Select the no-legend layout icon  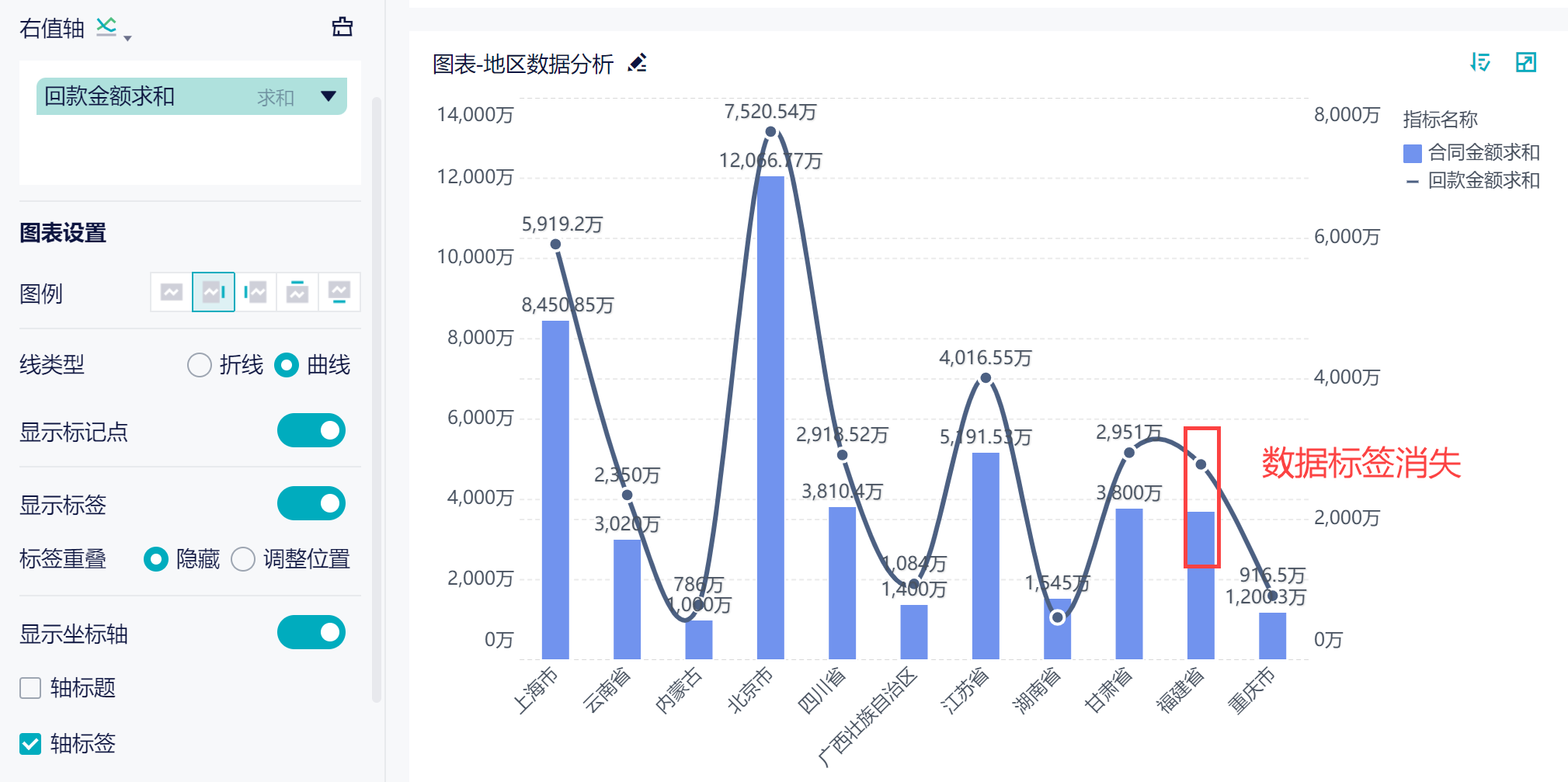[x=172, y=292]
